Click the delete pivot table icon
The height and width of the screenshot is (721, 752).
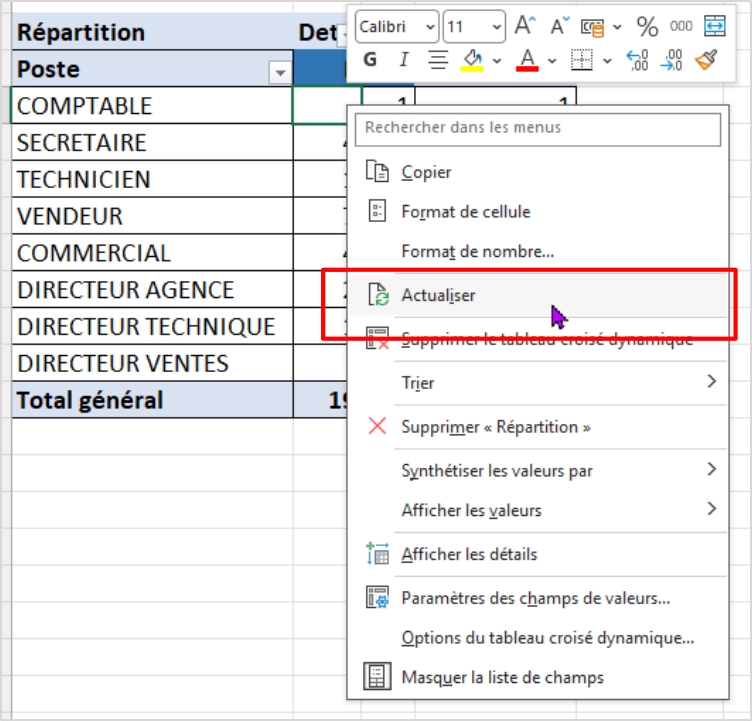pos(377,338)
